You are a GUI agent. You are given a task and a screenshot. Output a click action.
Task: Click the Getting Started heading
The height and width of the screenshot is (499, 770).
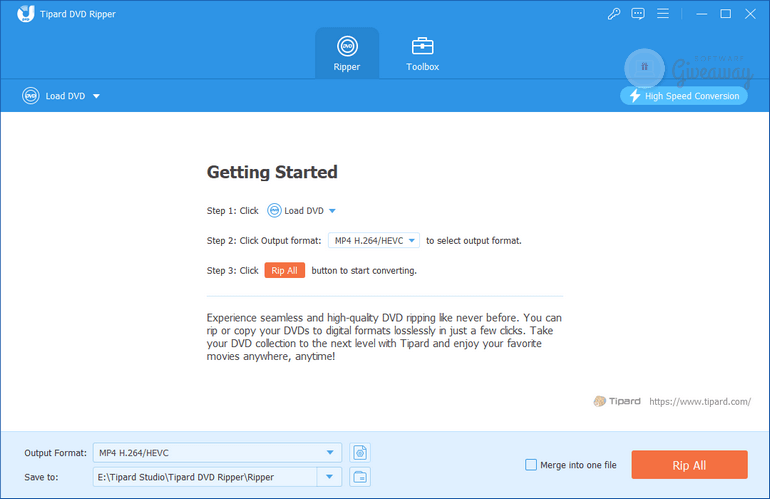click(272, 172)
